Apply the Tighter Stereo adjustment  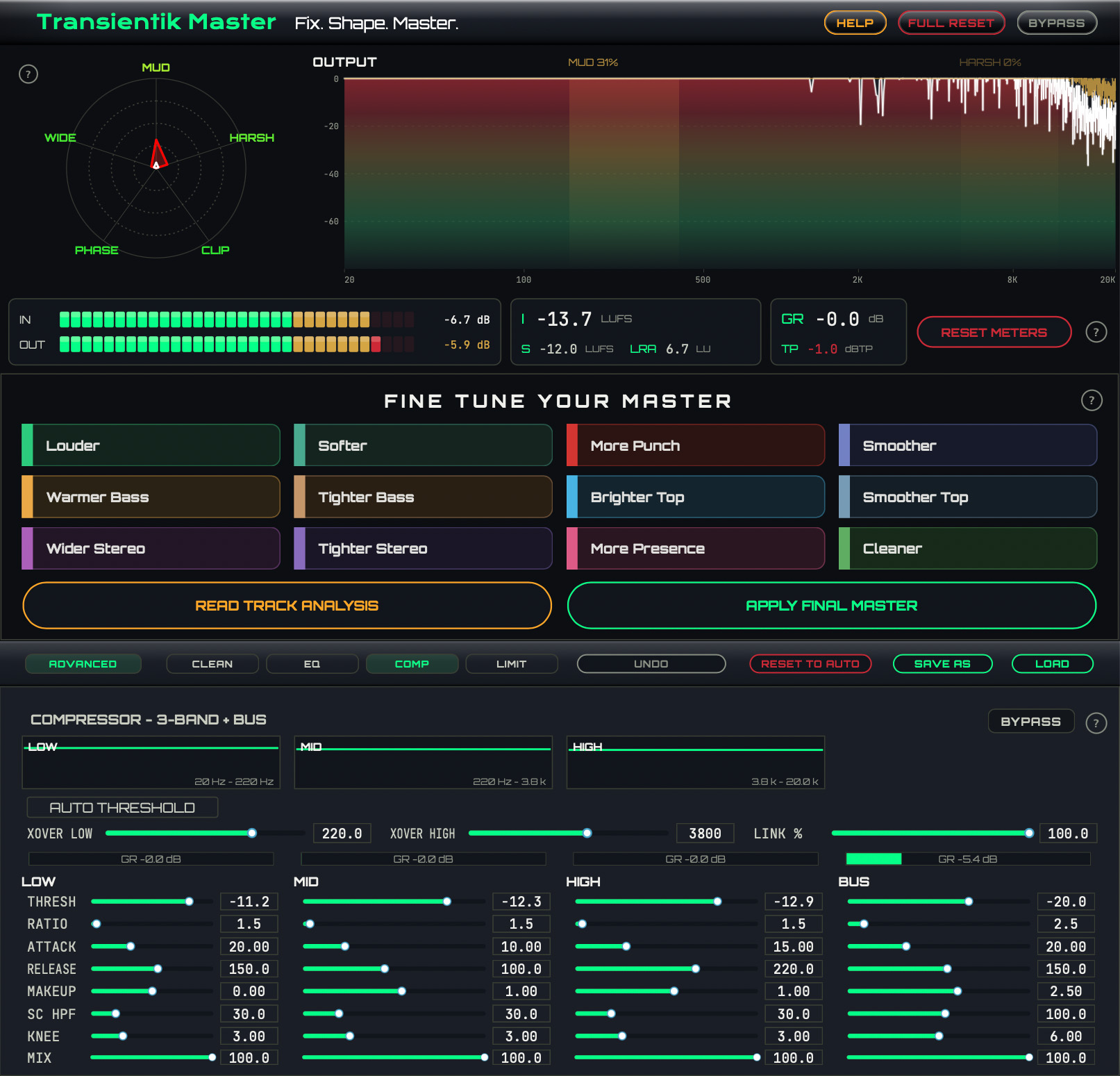(x=423, y=548)
